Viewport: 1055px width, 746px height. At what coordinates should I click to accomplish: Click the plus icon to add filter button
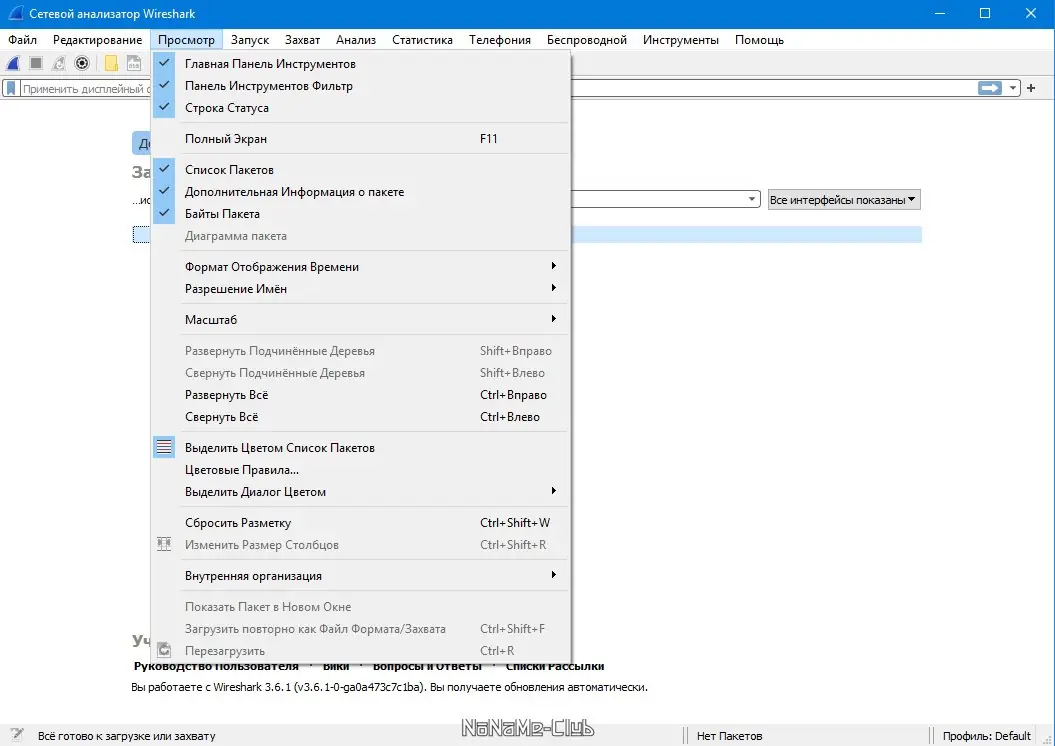(1031, 87)
